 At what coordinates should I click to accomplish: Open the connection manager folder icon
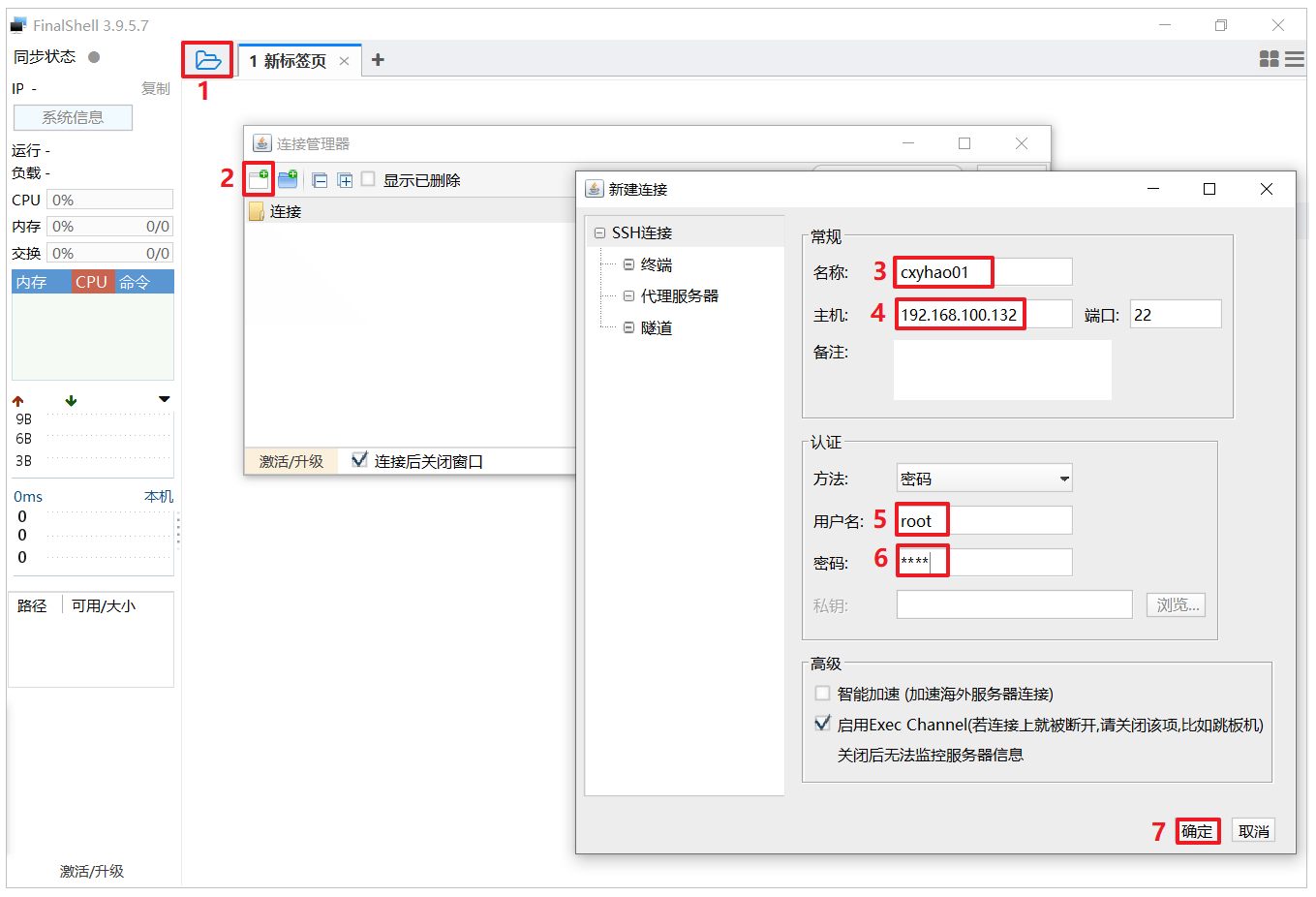(208, 60)
